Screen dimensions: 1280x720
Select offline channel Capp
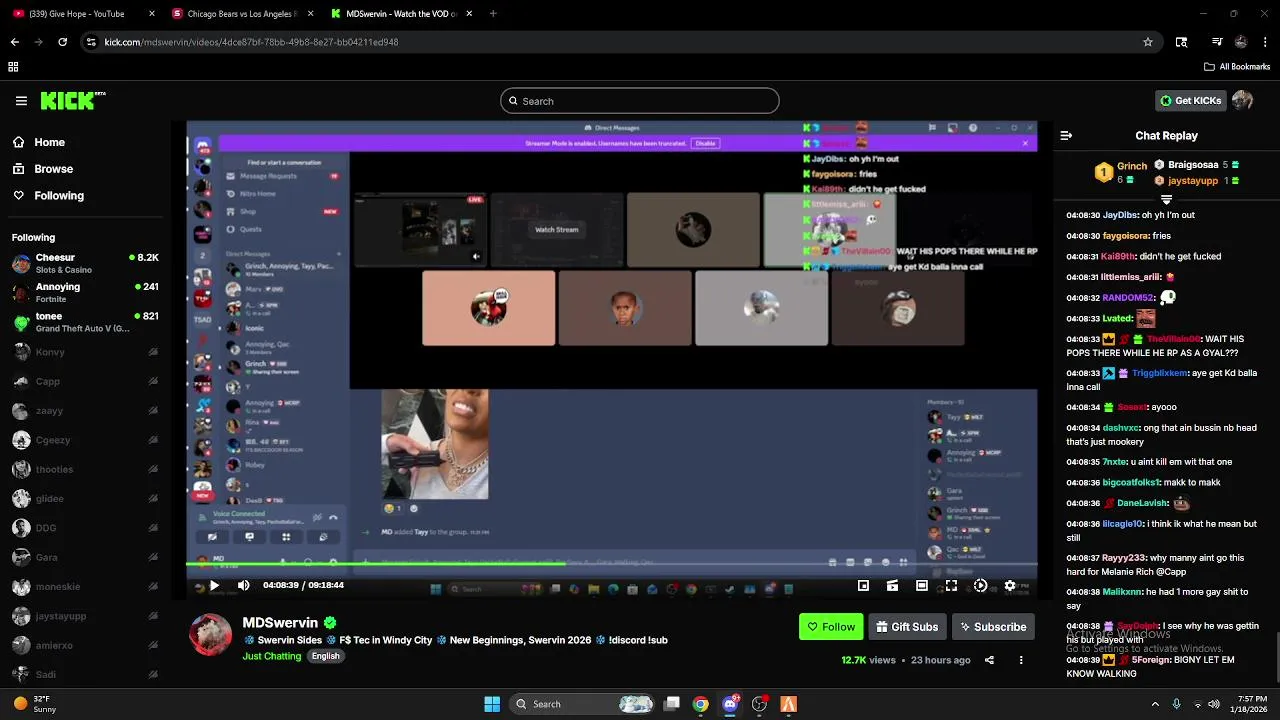pos(85,381)
